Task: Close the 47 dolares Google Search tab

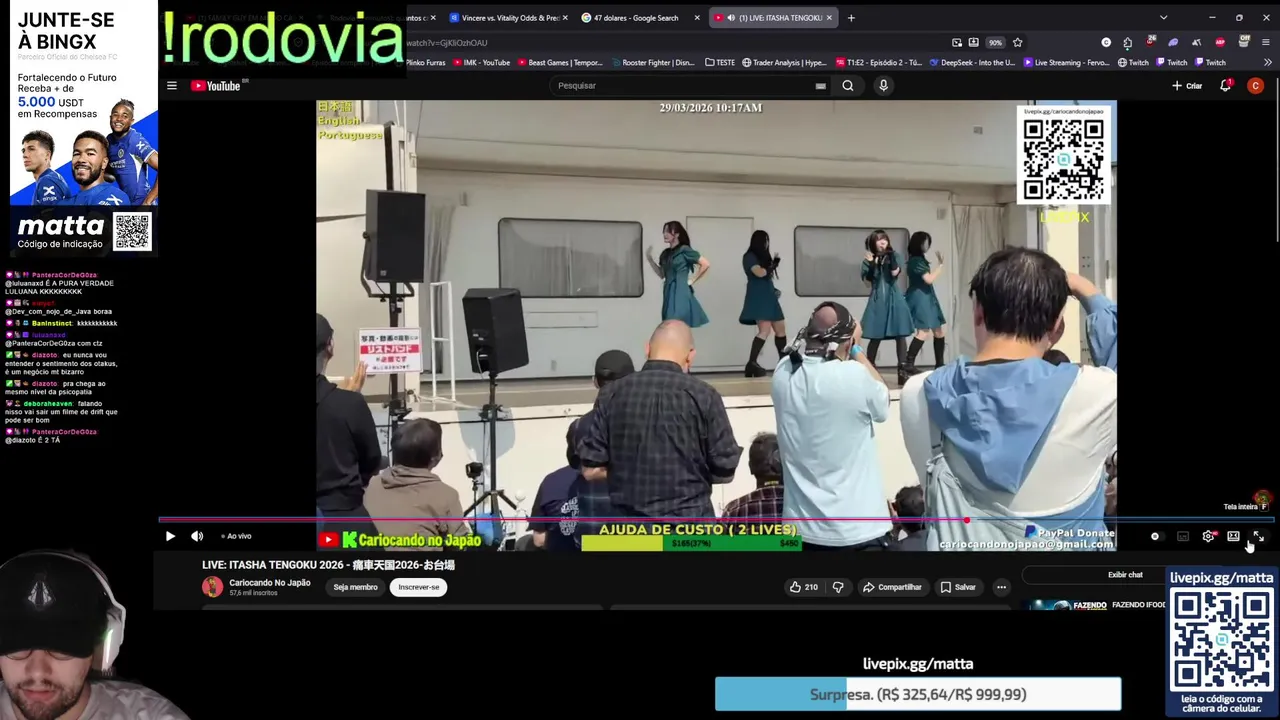Action: (697, 18)
